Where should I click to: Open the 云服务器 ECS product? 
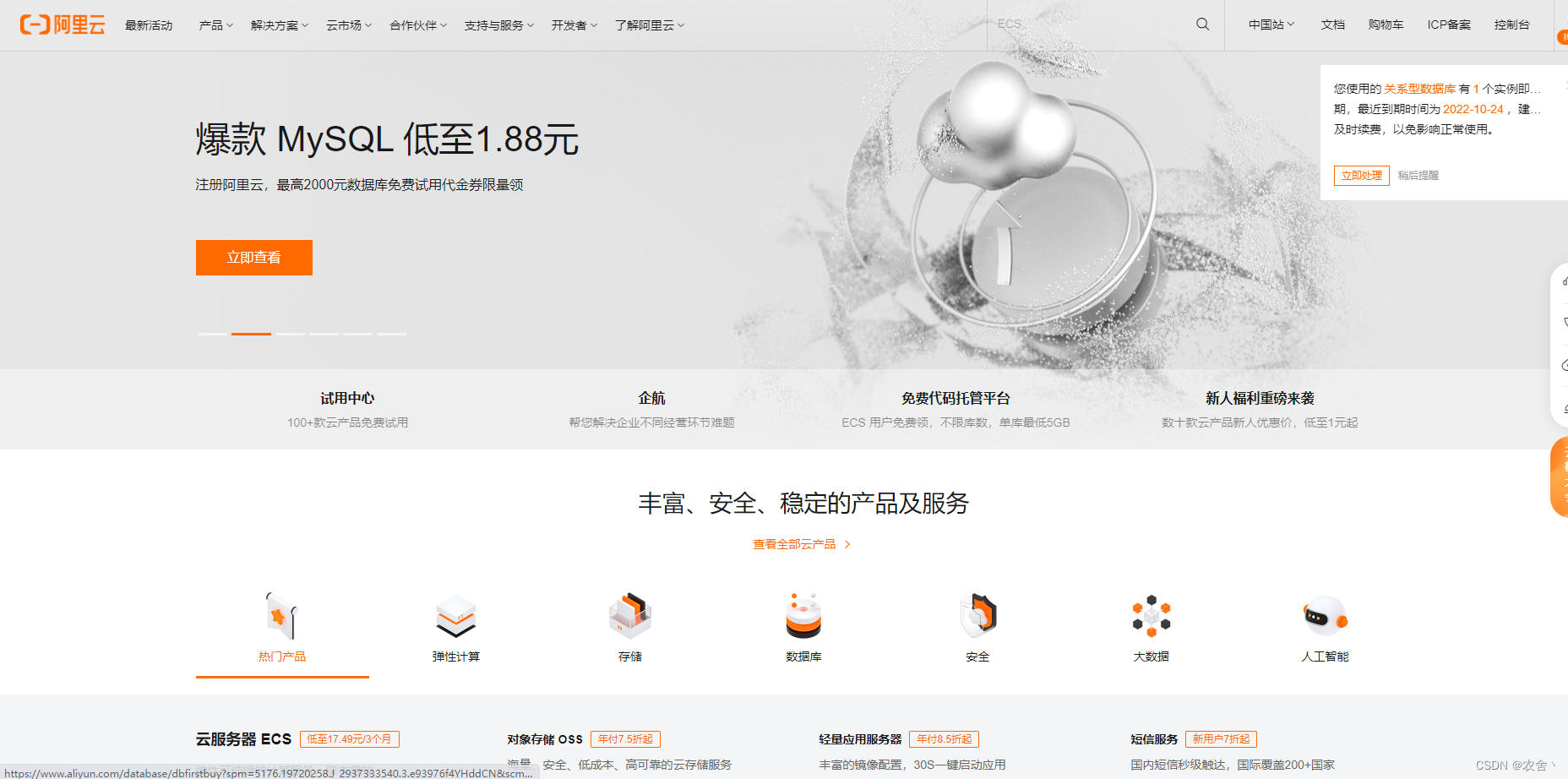tap(243, 739)
